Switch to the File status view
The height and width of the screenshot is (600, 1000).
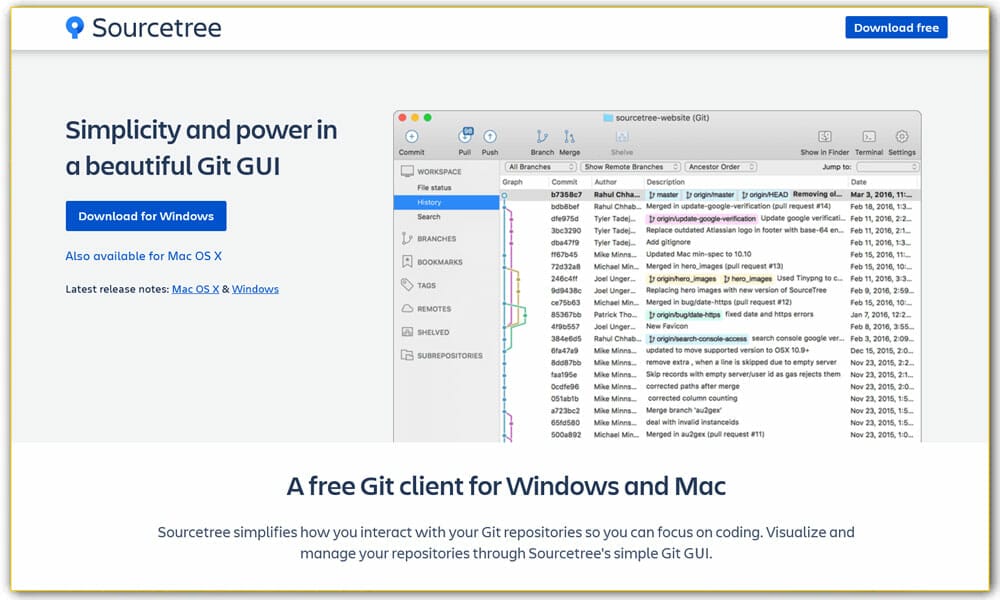point(434,186)
